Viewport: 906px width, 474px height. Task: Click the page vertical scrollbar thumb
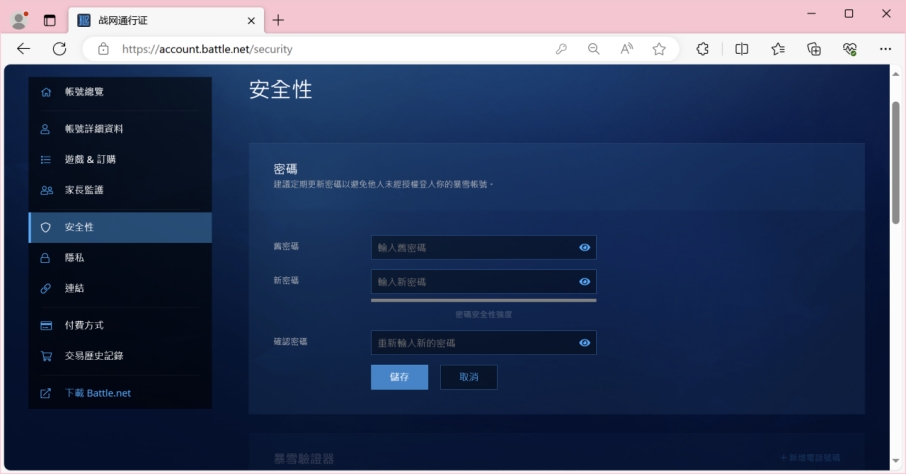click(x=896, y=162)
